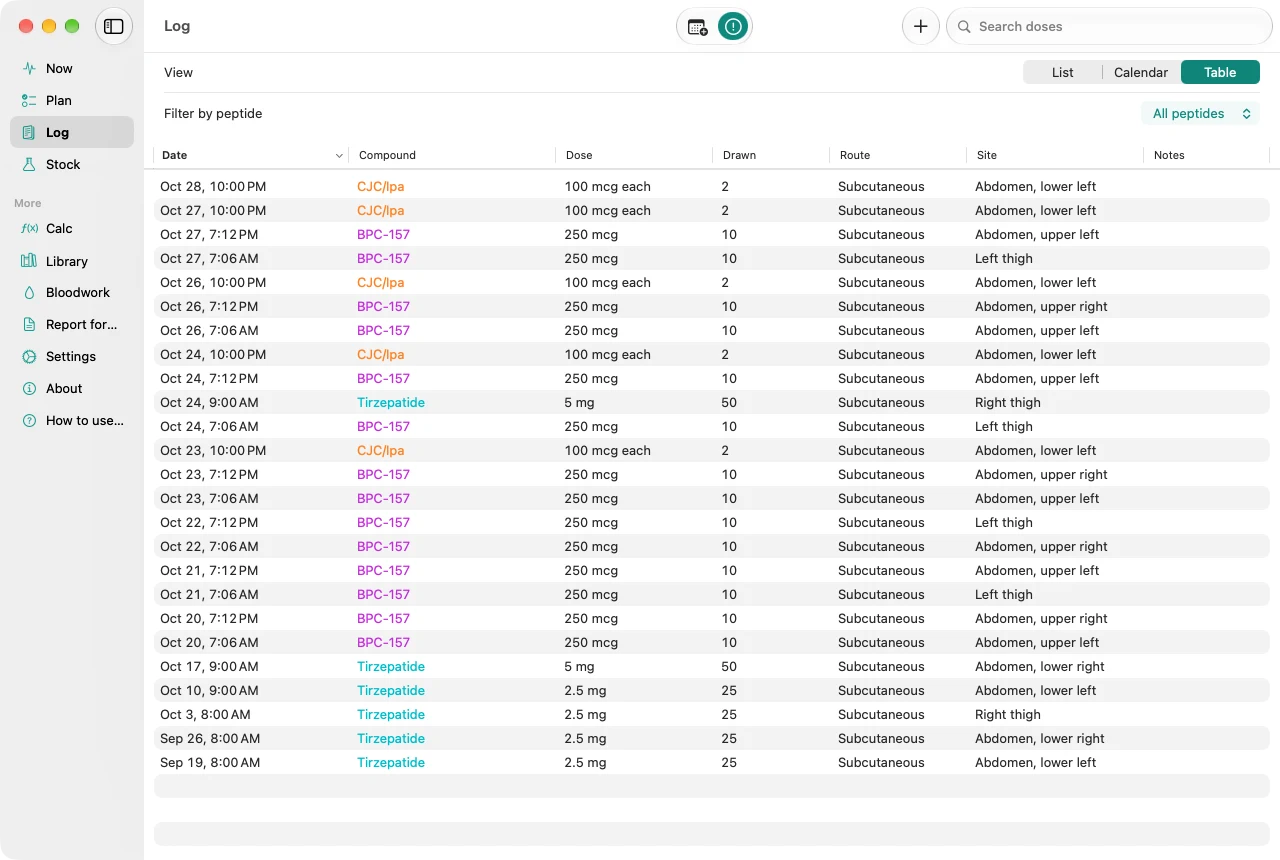Screen dimensions: 1280x860
Task: Open the Now view in sidebar
Action: [x=72, y=68]
